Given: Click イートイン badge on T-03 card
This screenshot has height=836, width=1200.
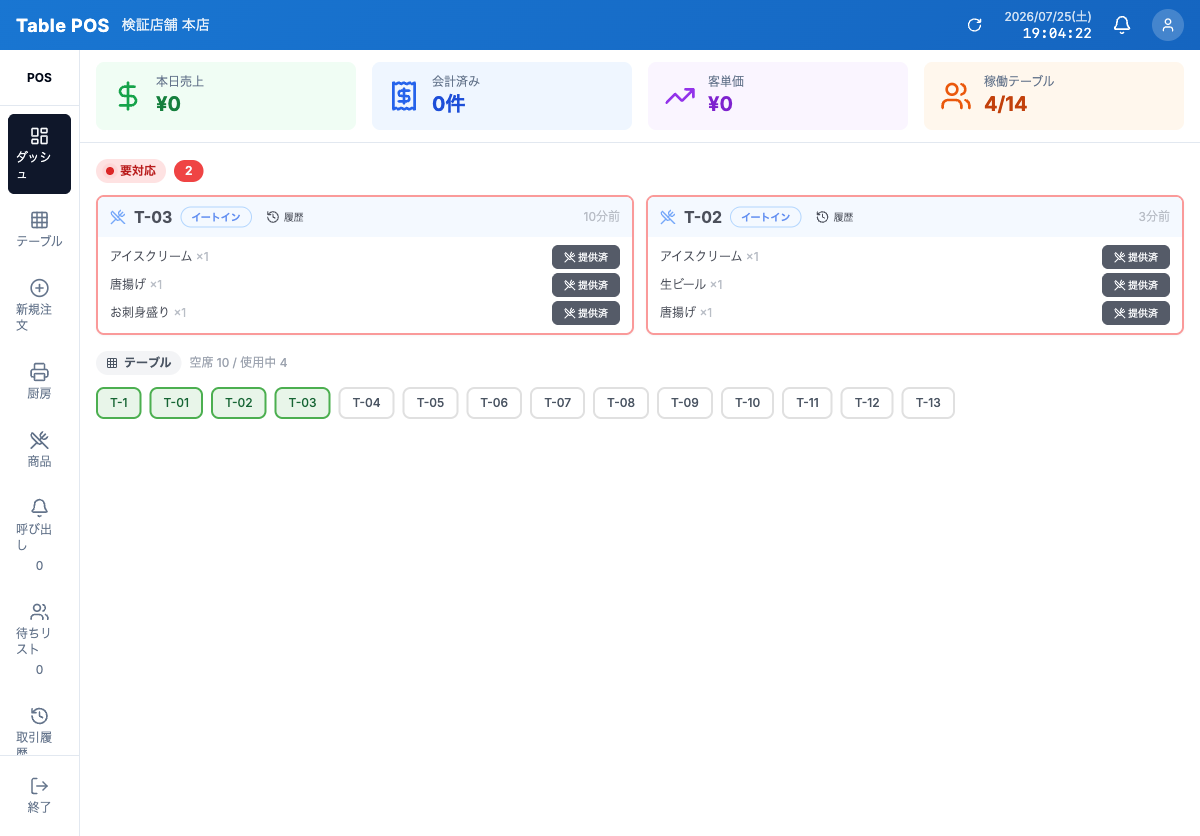Looking at the screenshot, I should 216,217.
